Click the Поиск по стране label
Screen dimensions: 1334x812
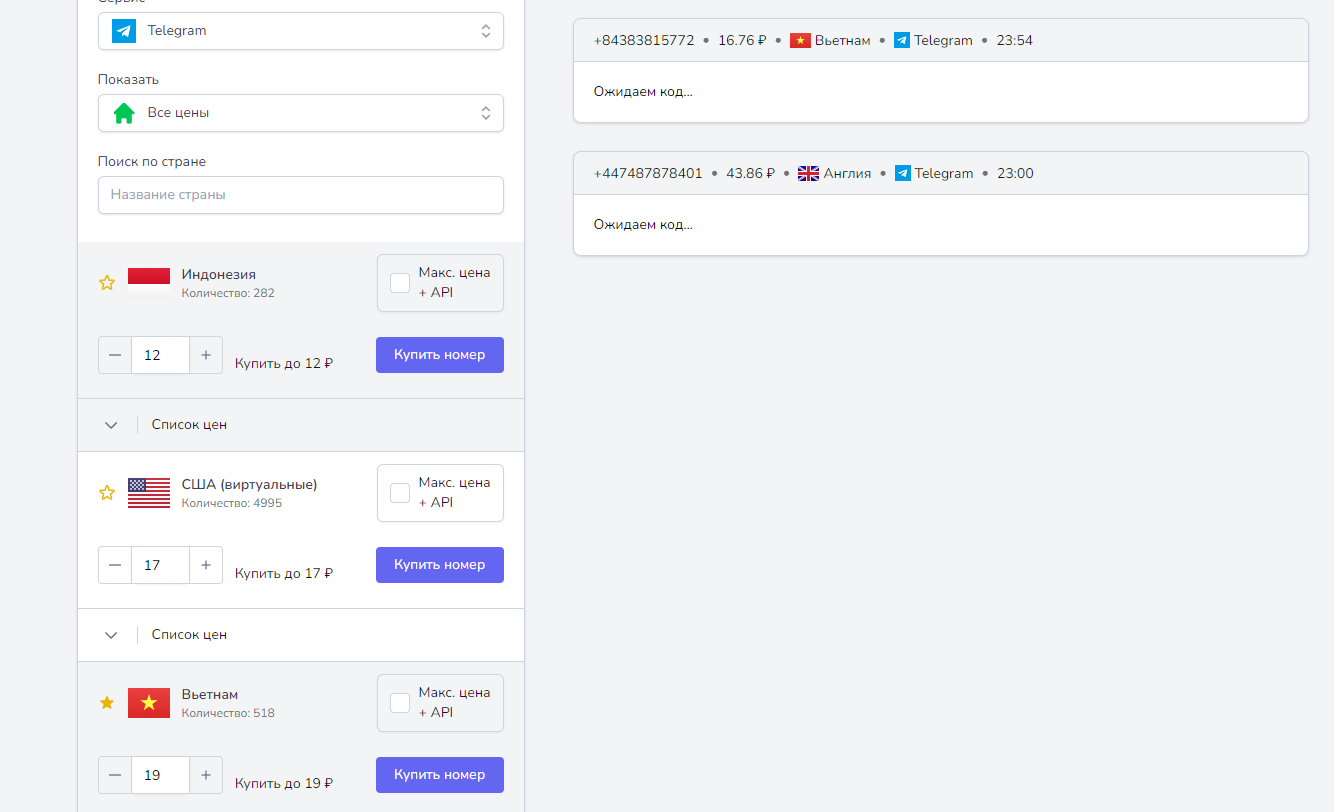point(152,162)
